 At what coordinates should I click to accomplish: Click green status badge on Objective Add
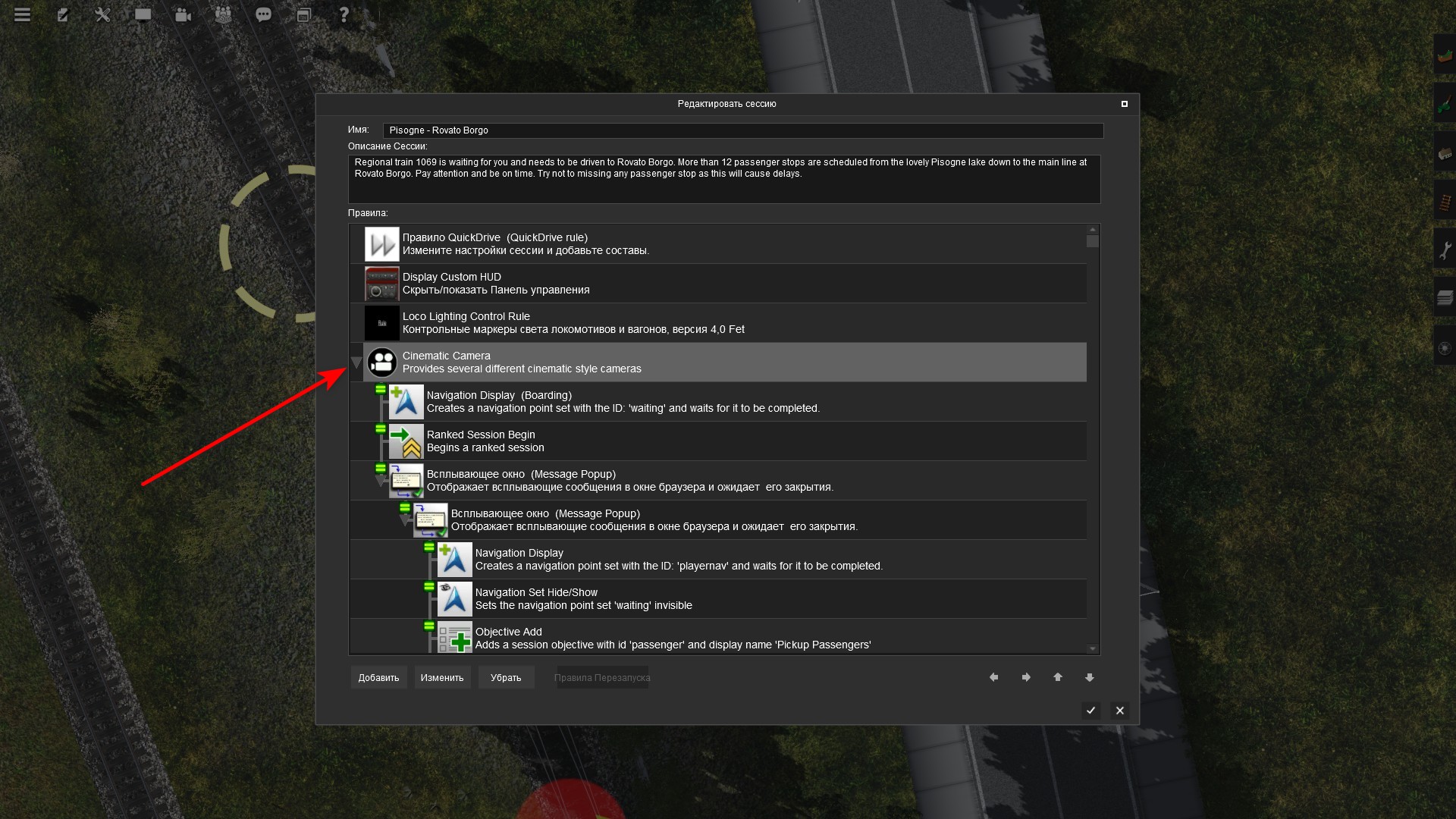[429, 626]
